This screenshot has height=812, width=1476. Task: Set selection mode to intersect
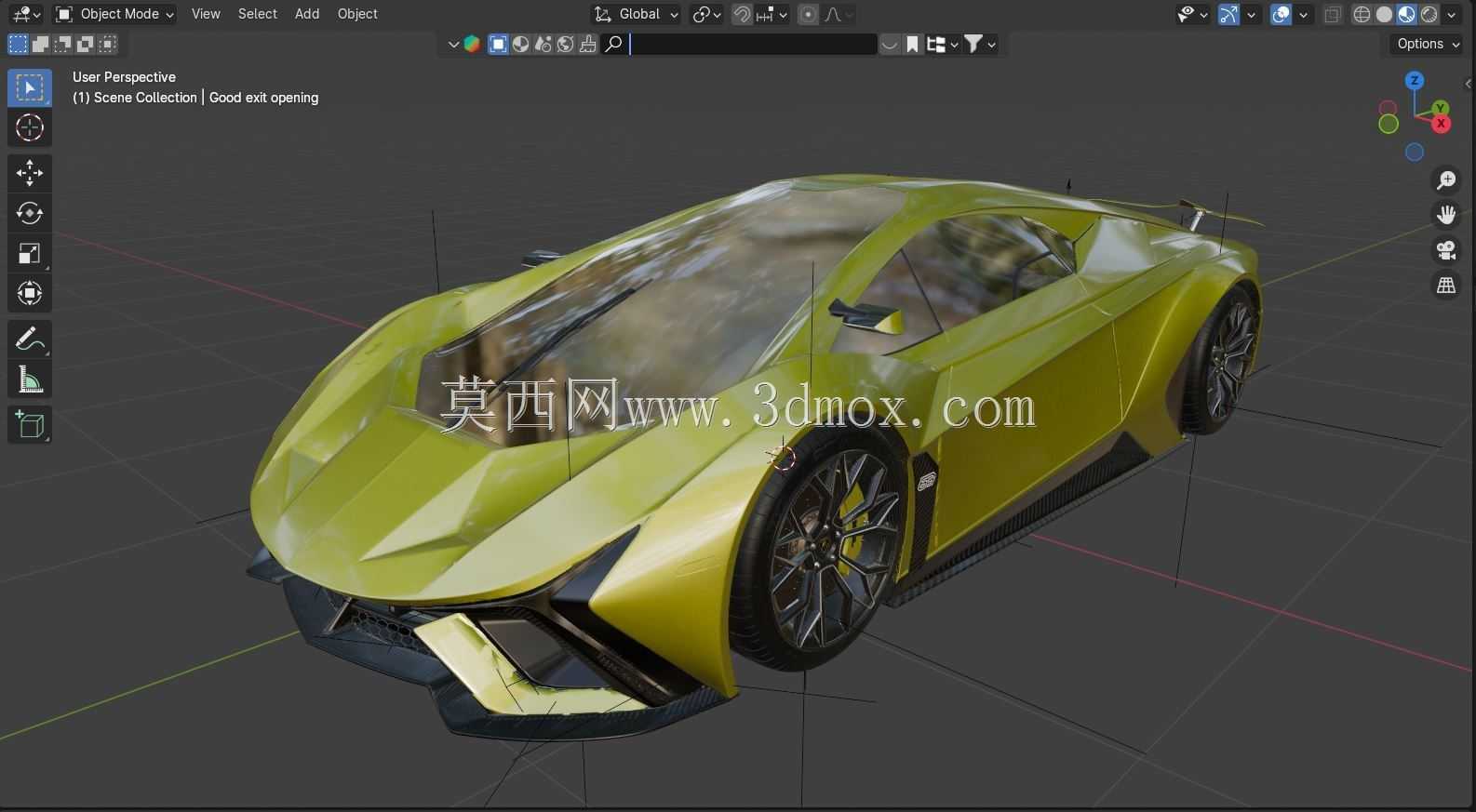pos(108,44)
